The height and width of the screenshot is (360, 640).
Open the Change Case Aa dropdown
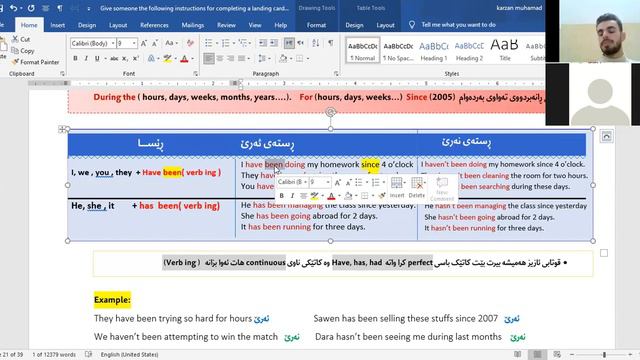click(171, 43)
